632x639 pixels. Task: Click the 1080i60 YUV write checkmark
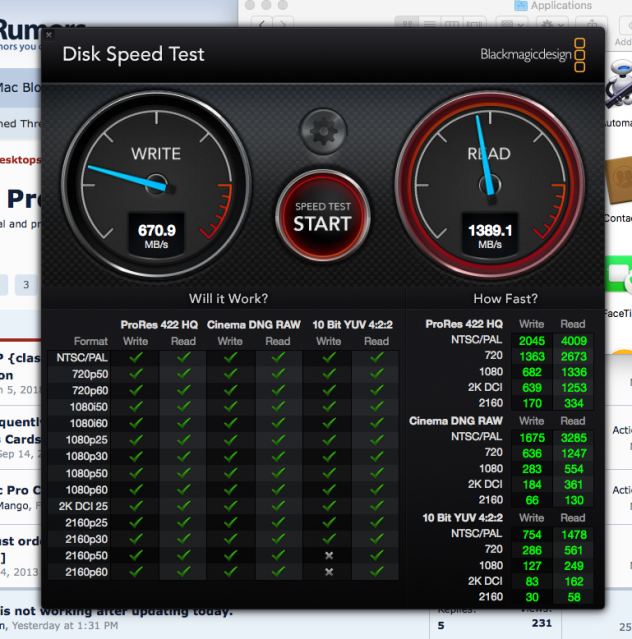click(x=329, y=423)
